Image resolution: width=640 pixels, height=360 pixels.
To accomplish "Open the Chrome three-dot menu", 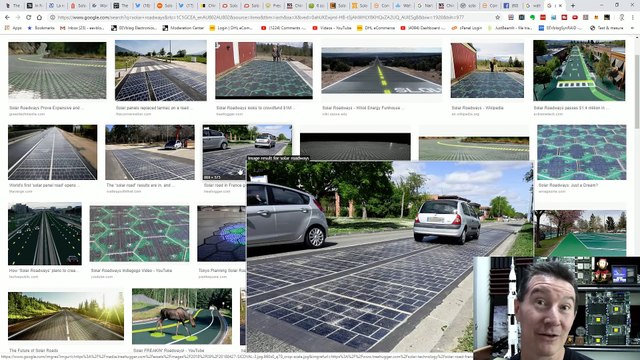I will click(632, 18).
